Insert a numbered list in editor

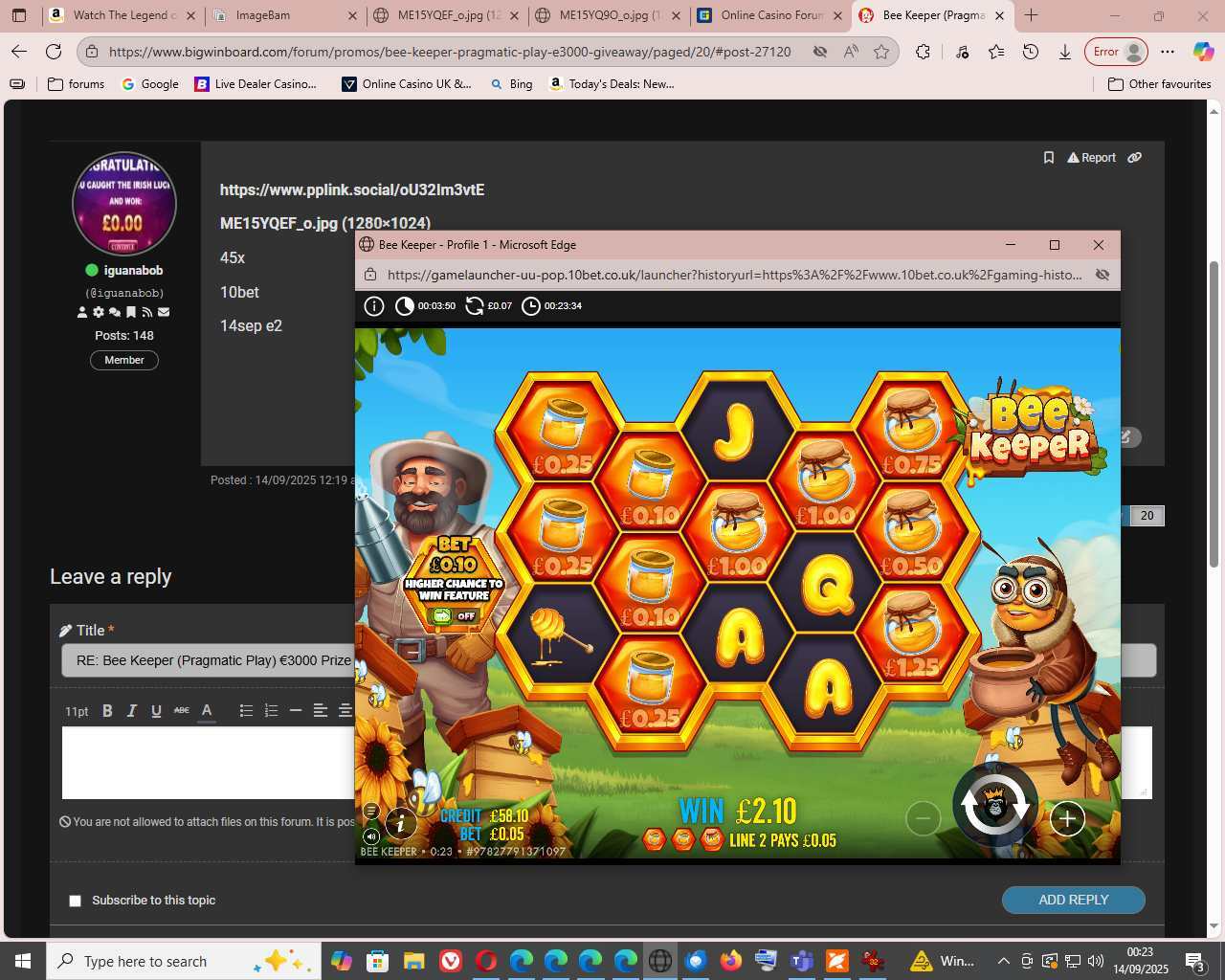271,710
